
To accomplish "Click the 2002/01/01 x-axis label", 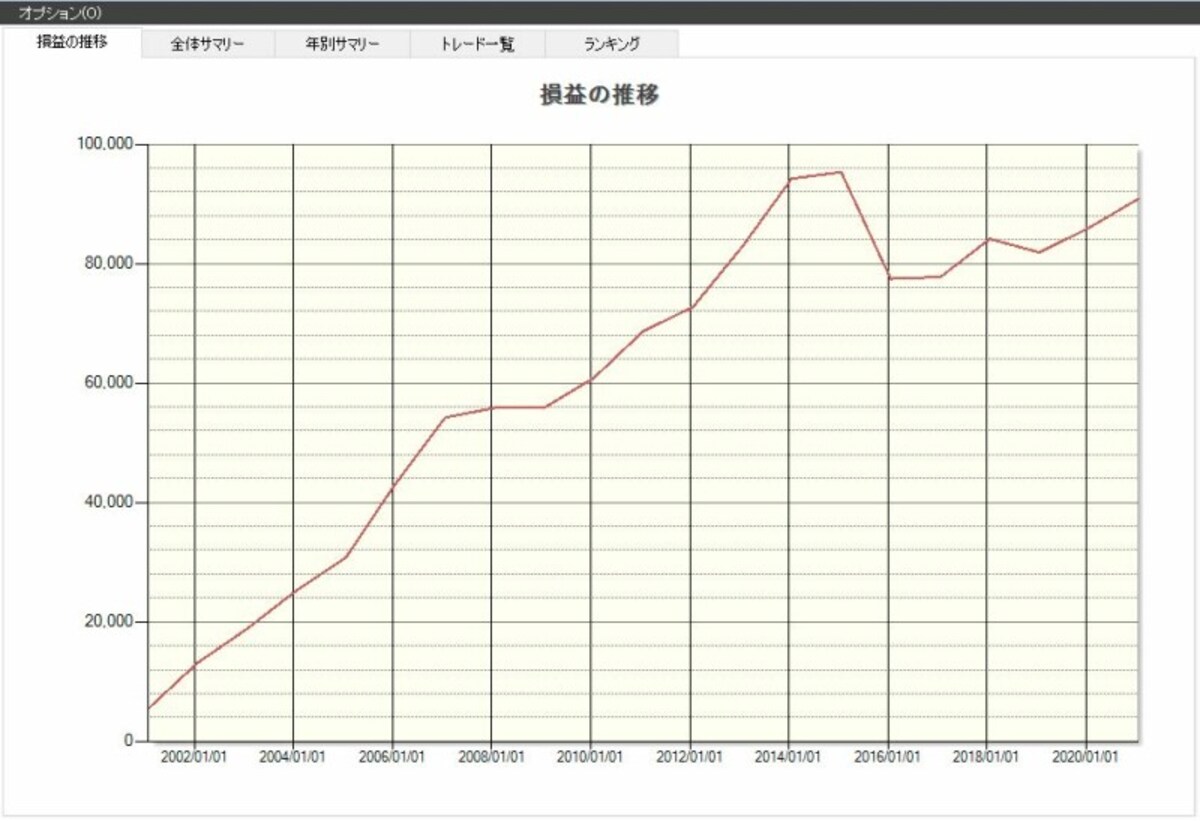I will tap(194, 757).
